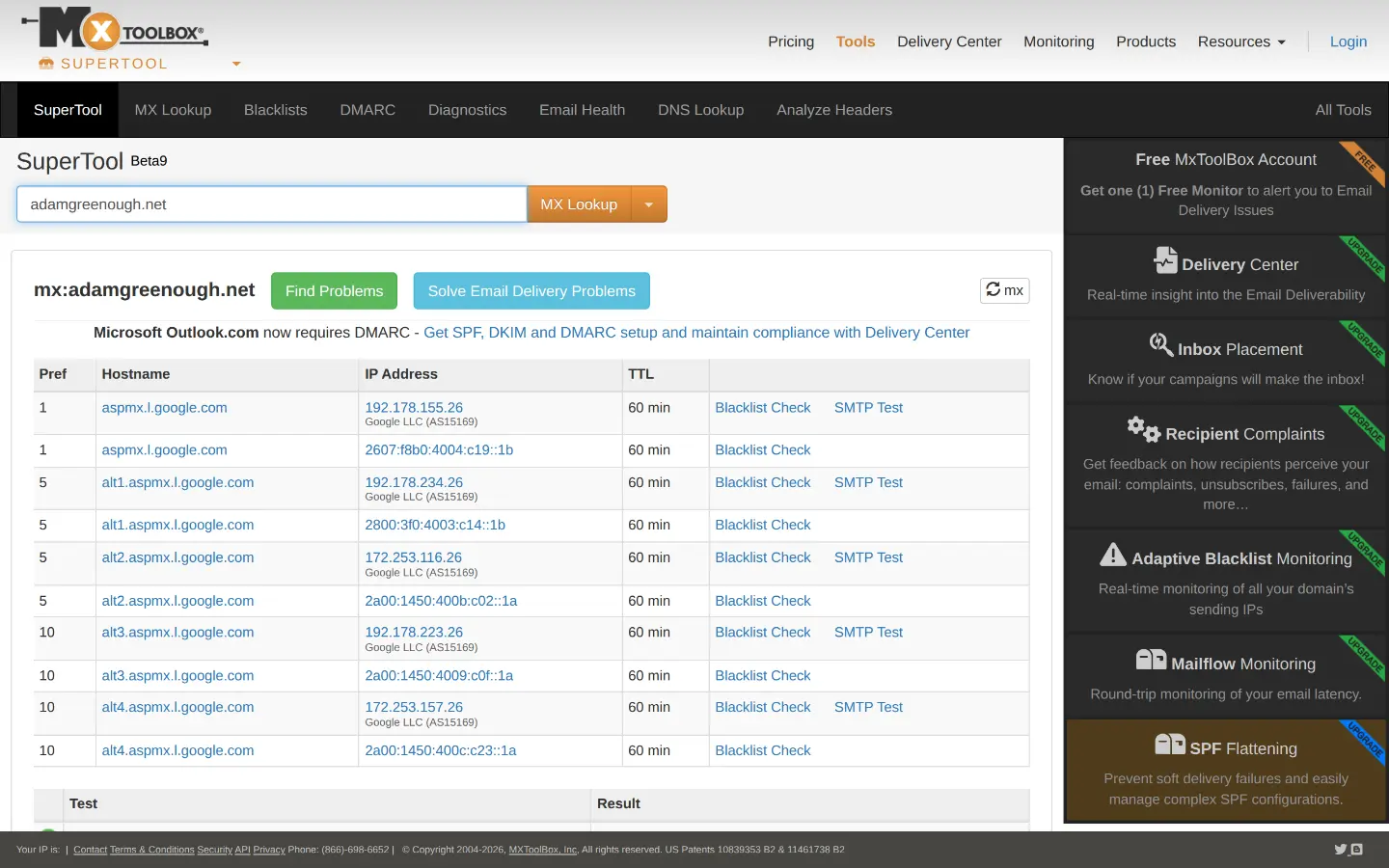This screenshot has width=1389, height=868.
Task: Select the SuperTool tab
Action: [x=68, y=110]
